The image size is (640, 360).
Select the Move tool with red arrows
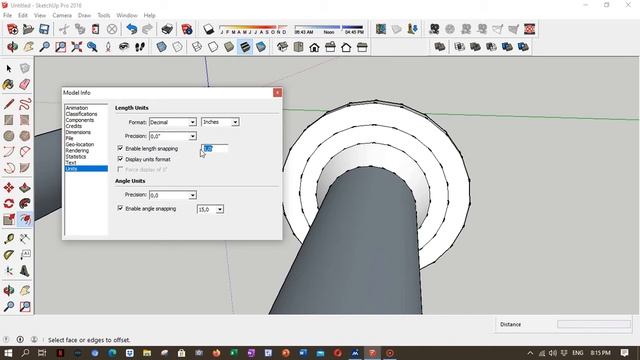pyautogui.click(x=9, y=187)
